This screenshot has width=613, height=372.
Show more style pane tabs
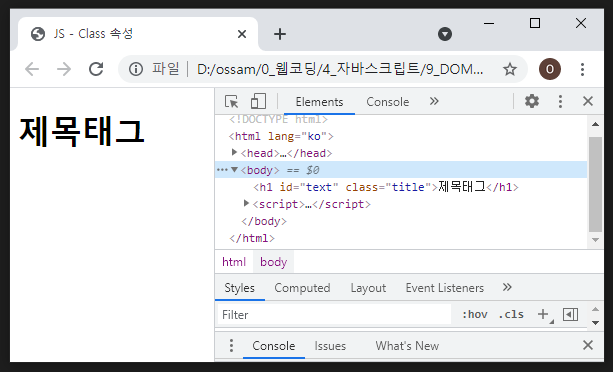507,287
